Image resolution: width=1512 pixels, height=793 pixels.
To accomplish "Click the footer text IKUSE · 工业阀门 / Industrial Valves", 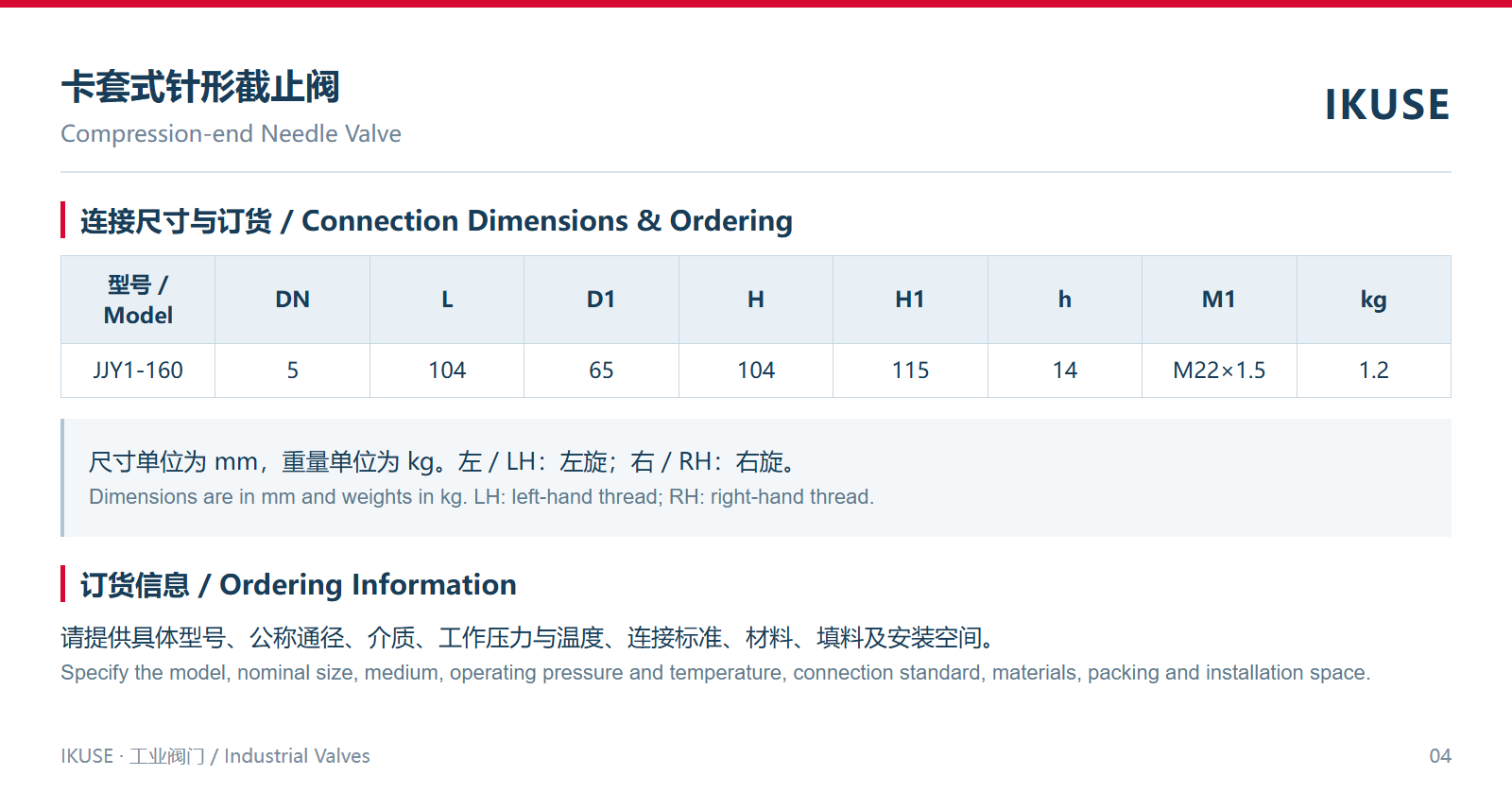I will click(215, 756).
